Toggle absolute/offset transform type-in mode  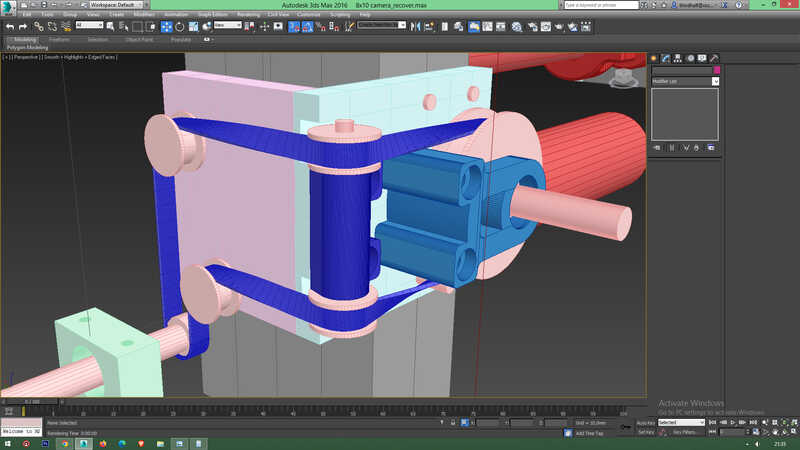click(x=464, y=423)
